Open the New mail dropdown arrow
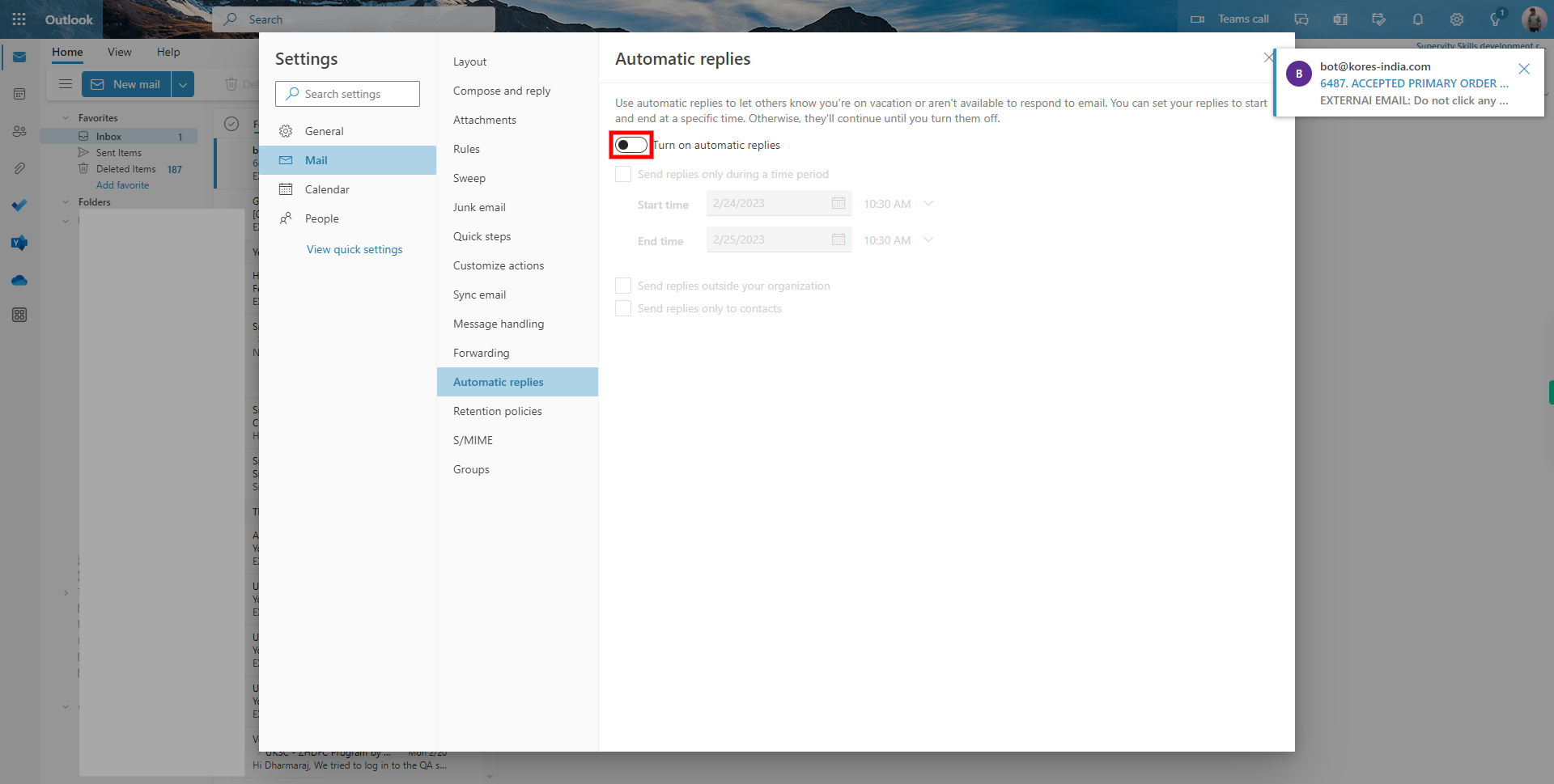Viewport: 1554px width, 784px height. [183, 84]
